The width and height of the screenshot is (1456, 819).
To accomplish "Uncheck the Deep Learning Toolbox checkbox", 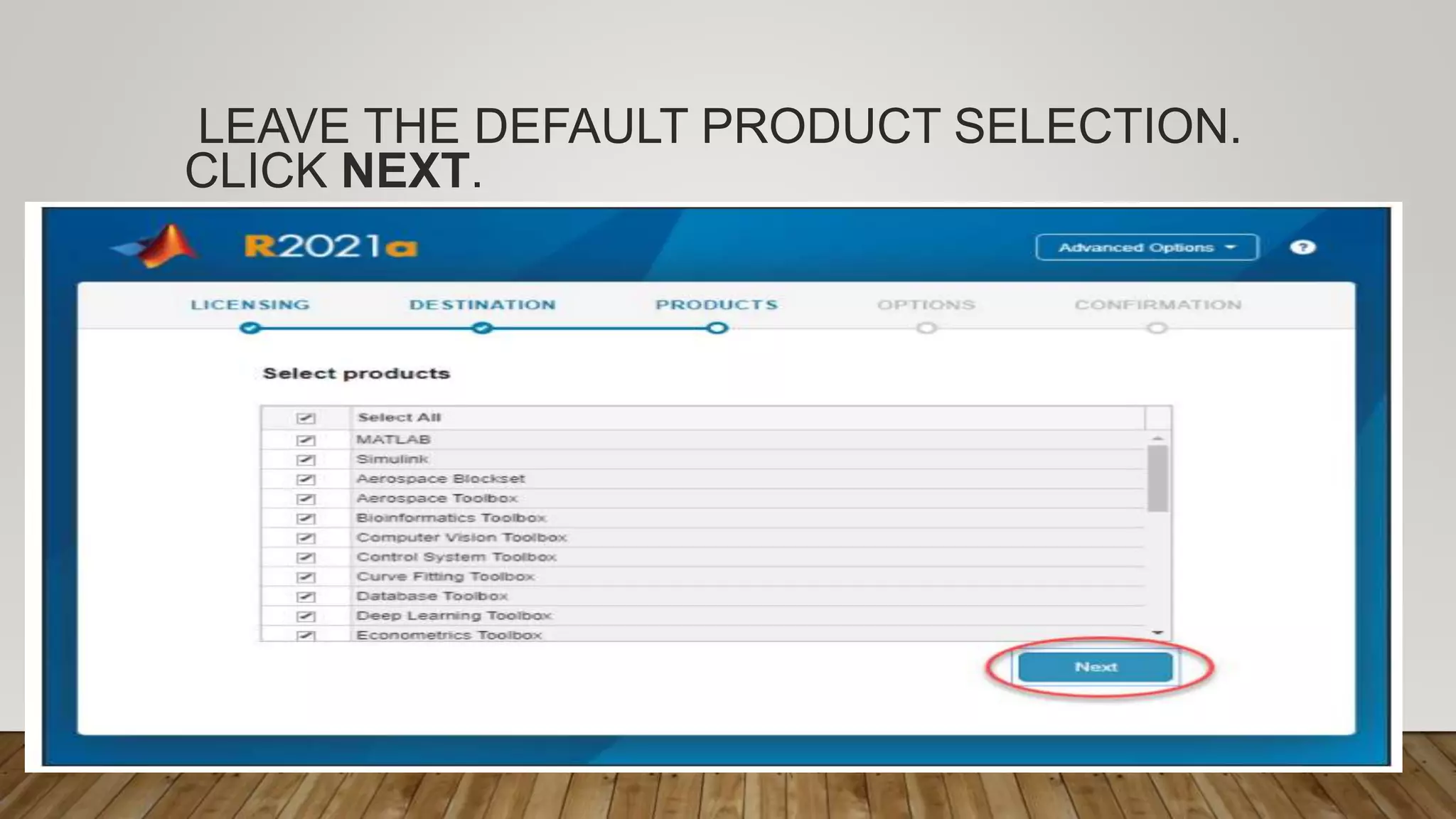I will [306, 616].
